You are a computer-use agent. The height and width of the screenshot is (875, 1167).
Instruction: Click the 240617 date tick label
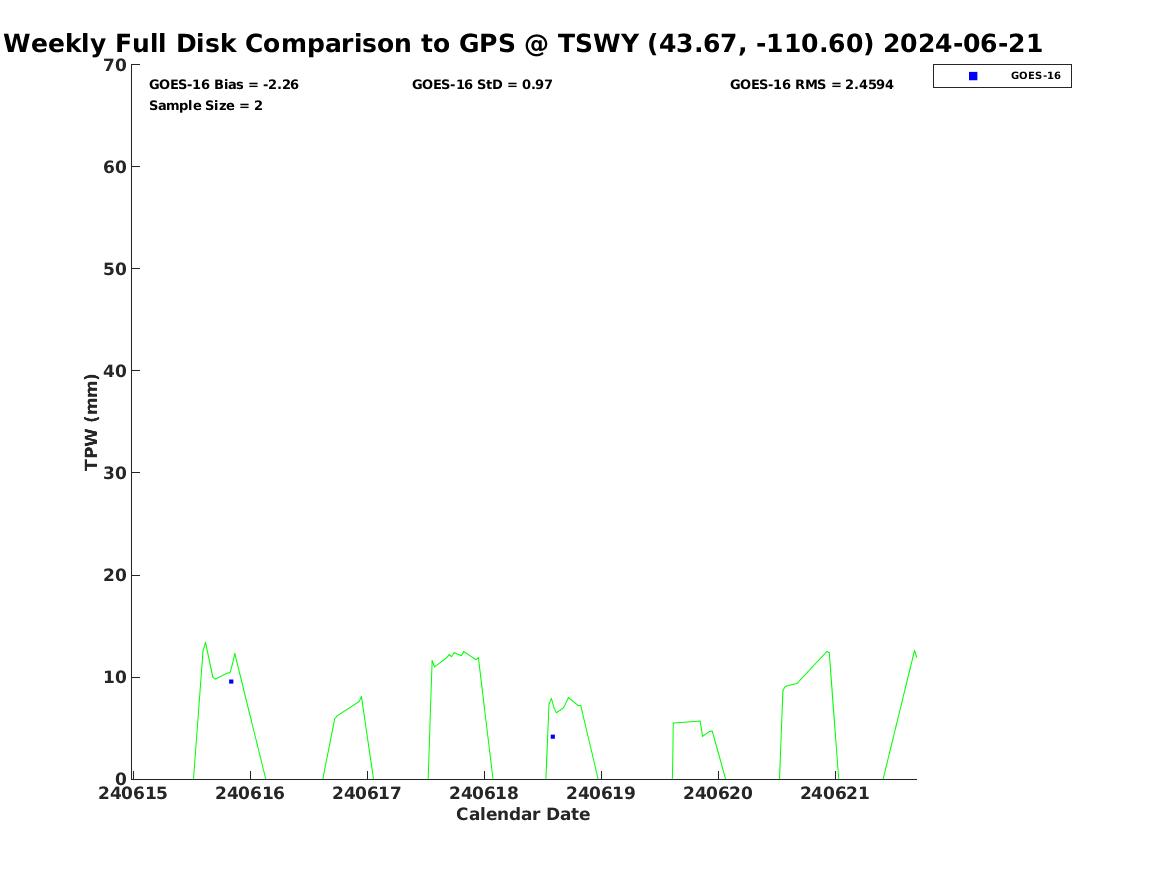click(x=367, y=794)
